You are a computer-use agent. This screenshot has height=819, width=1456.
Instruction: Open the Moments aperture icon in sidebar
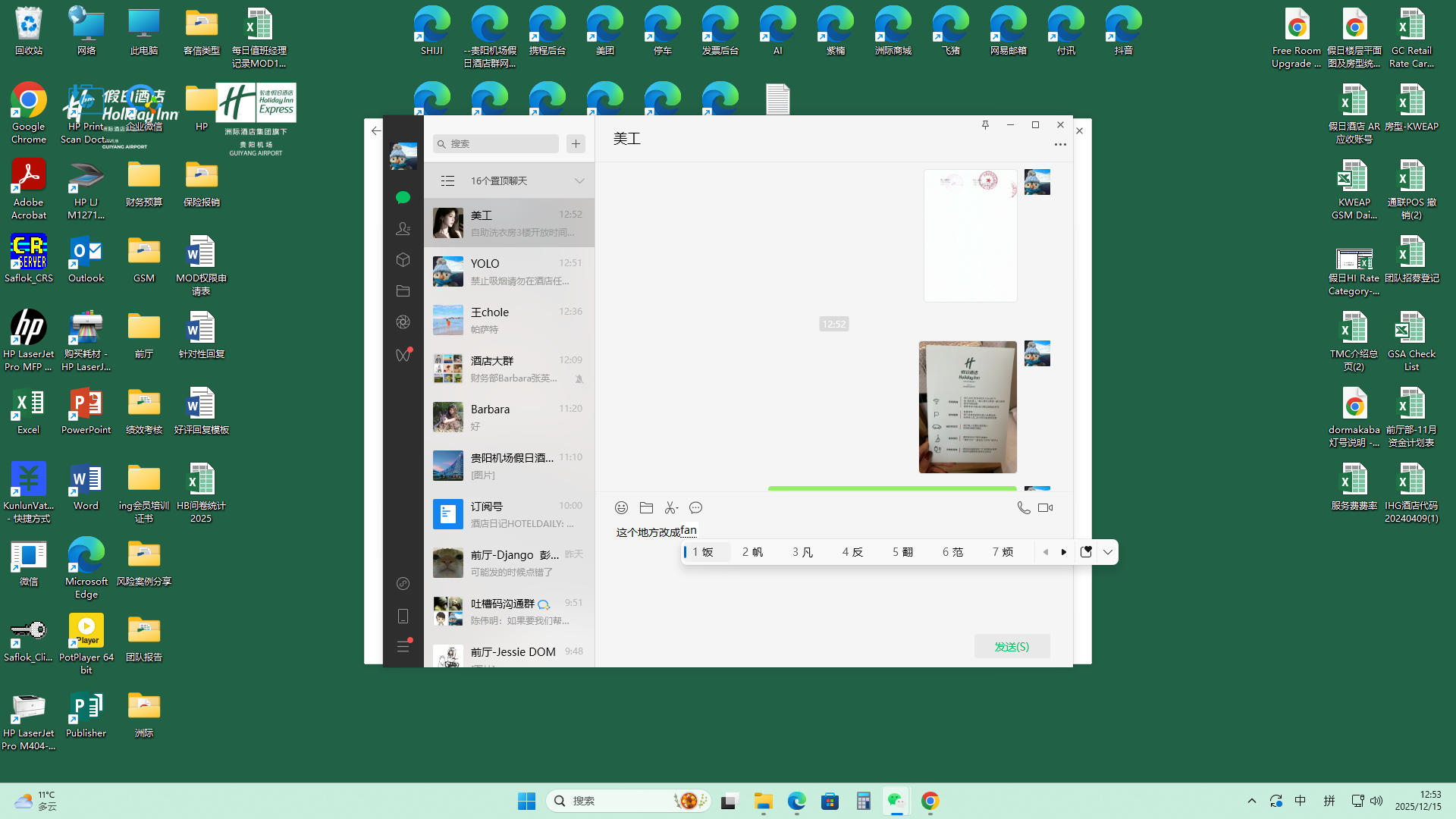coord(403,322)
